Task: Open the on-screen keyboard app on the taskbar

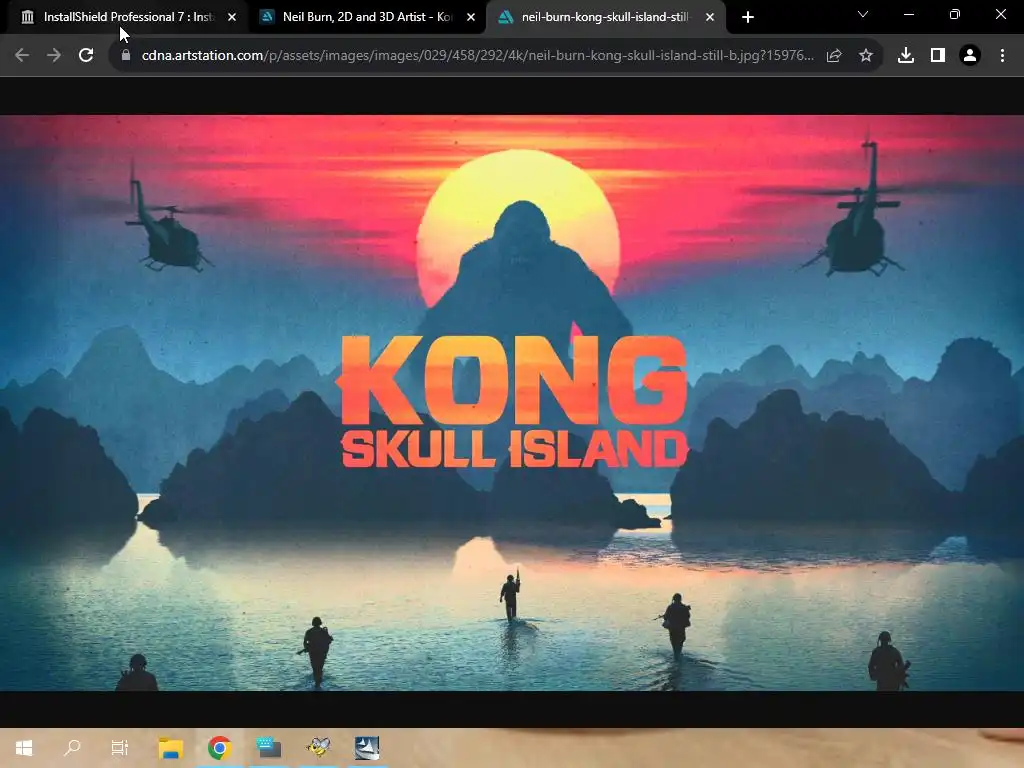Action: 268,748
